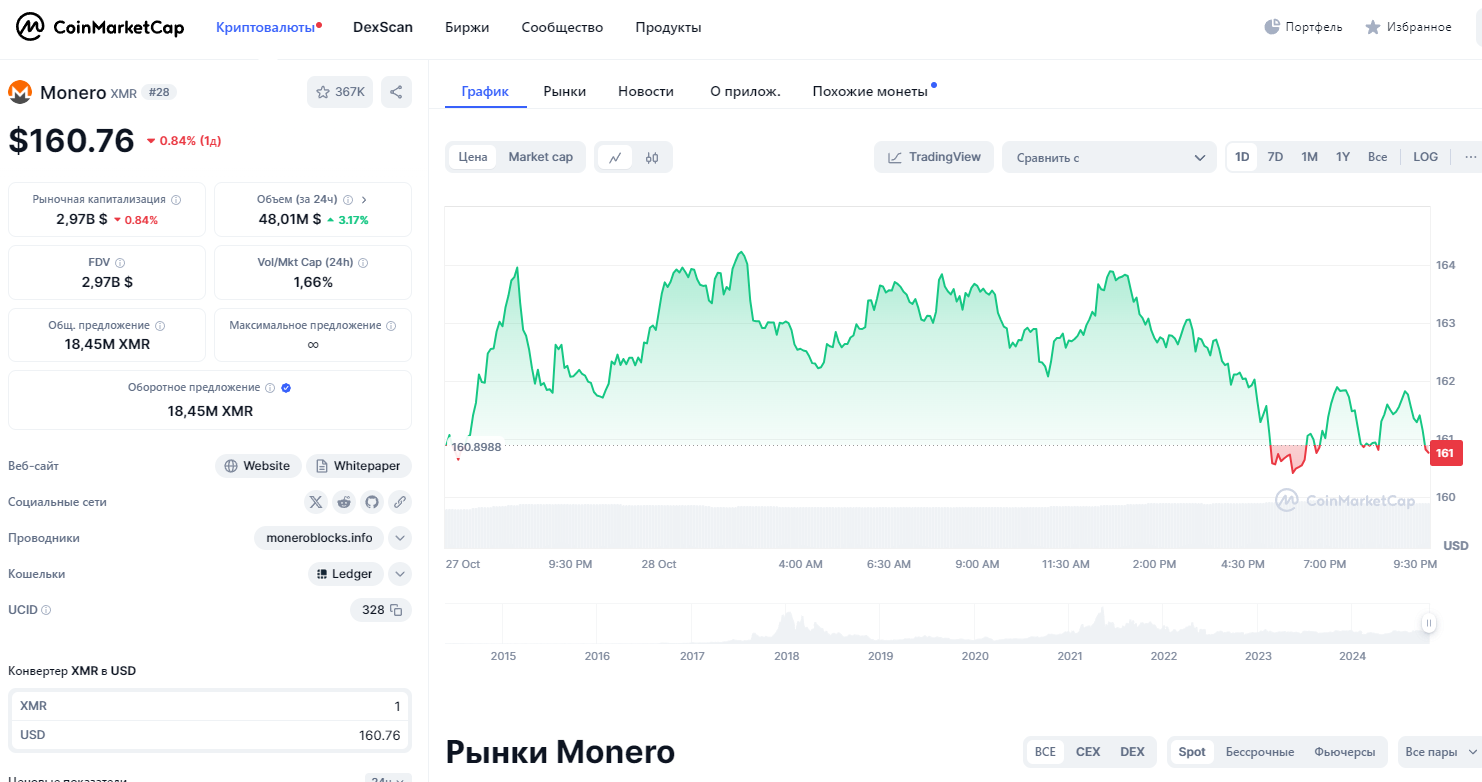Click the info icon next to Vol/Mkt Cap (24h)
The width and height of the screenshot is (1482, 782).
(x=363, y=263)
